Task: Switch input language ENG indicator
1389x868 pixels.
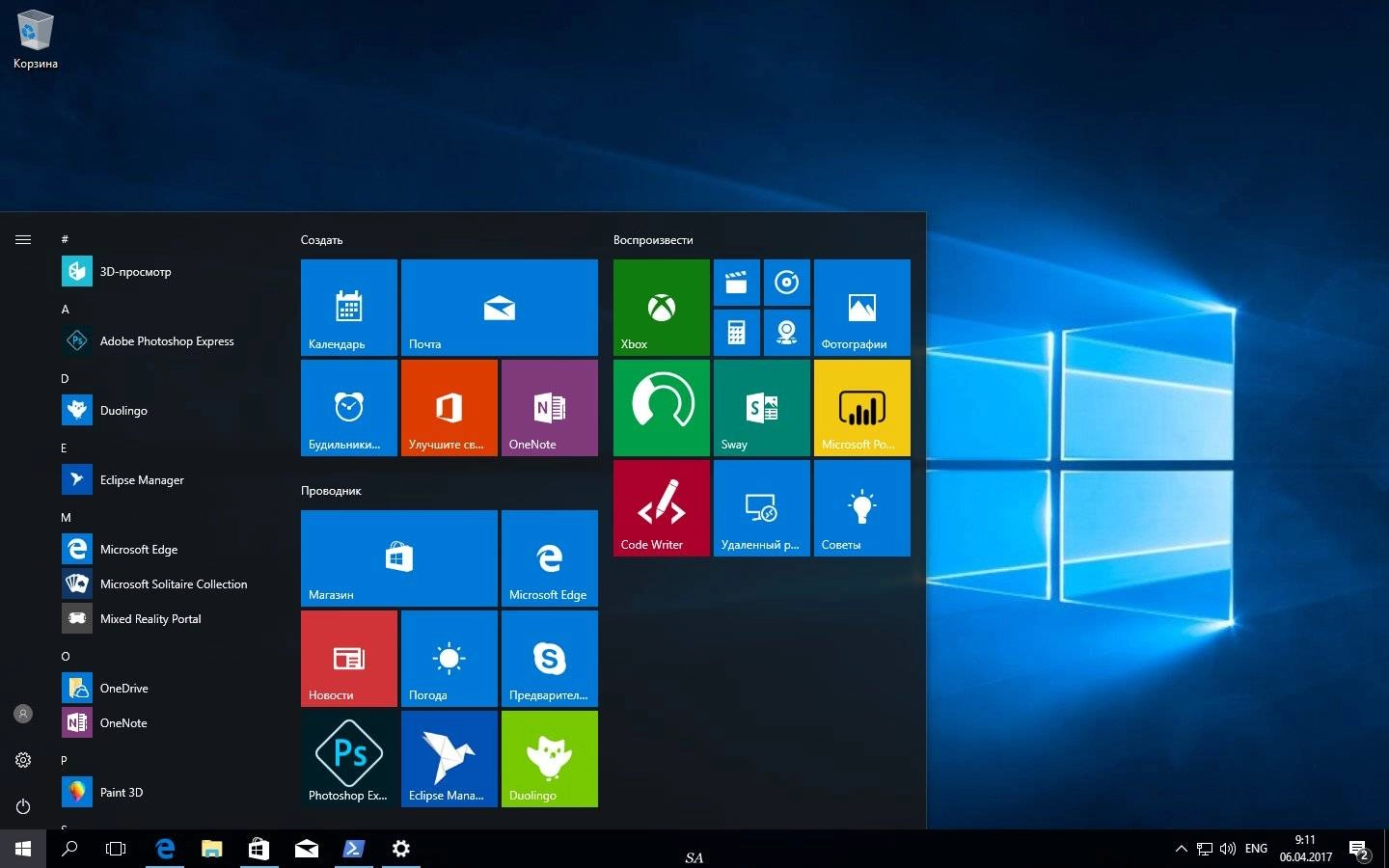Action: [1256, 849]
